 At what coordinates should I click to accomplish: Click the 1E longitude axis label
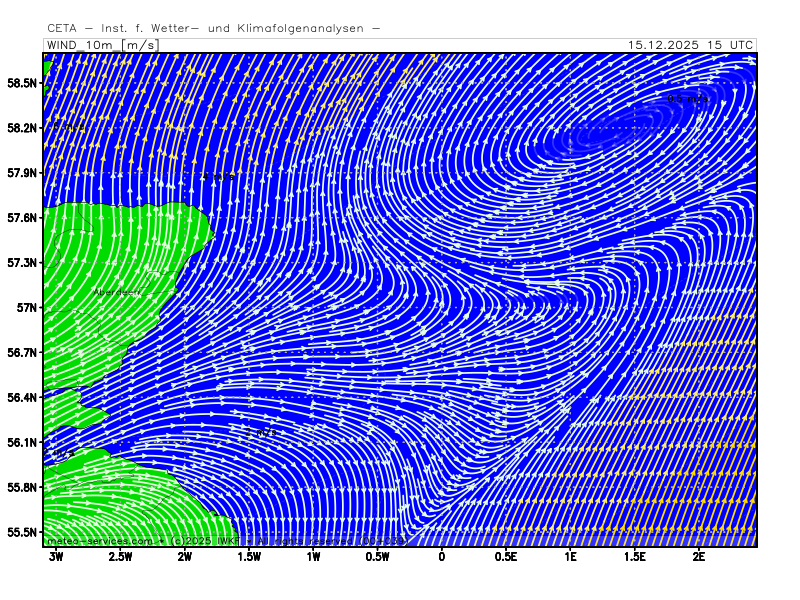tap(570, 556)
